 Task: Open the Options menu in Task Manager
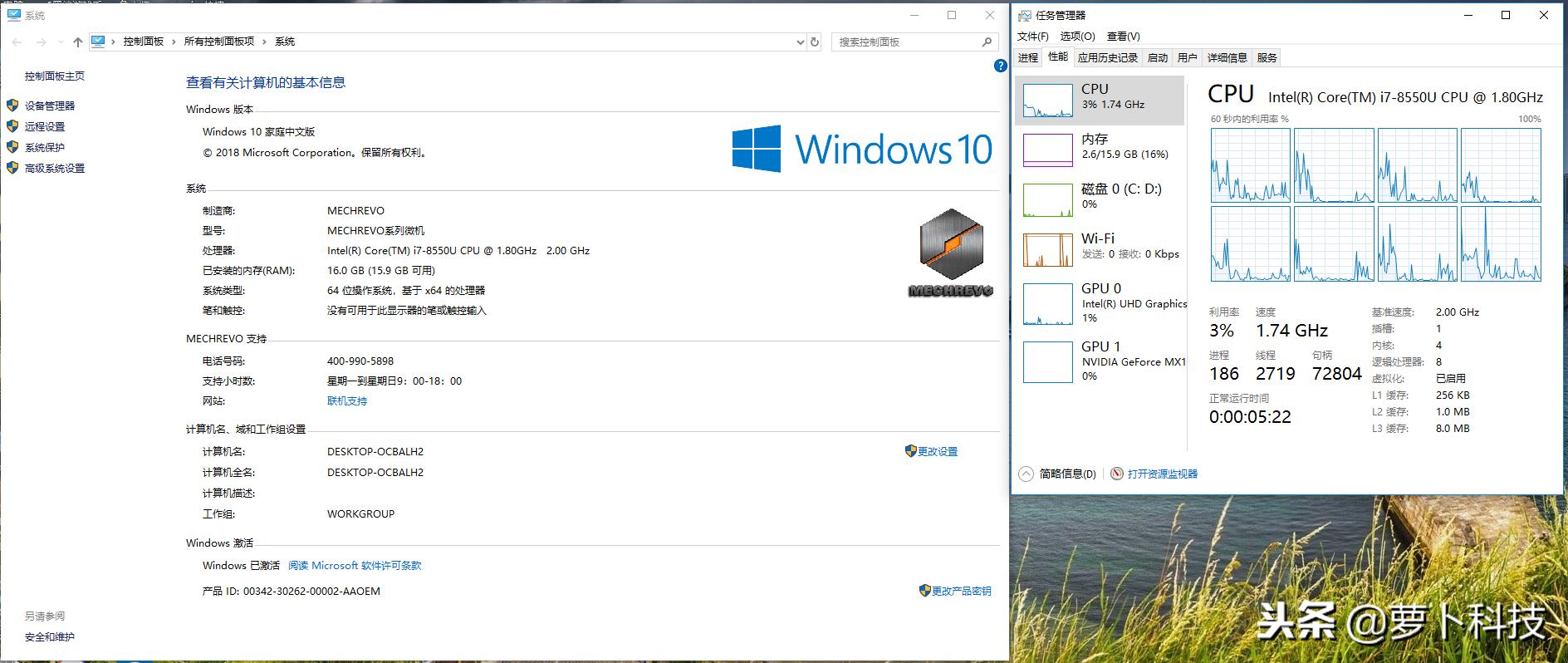[x=1077, y=37]
